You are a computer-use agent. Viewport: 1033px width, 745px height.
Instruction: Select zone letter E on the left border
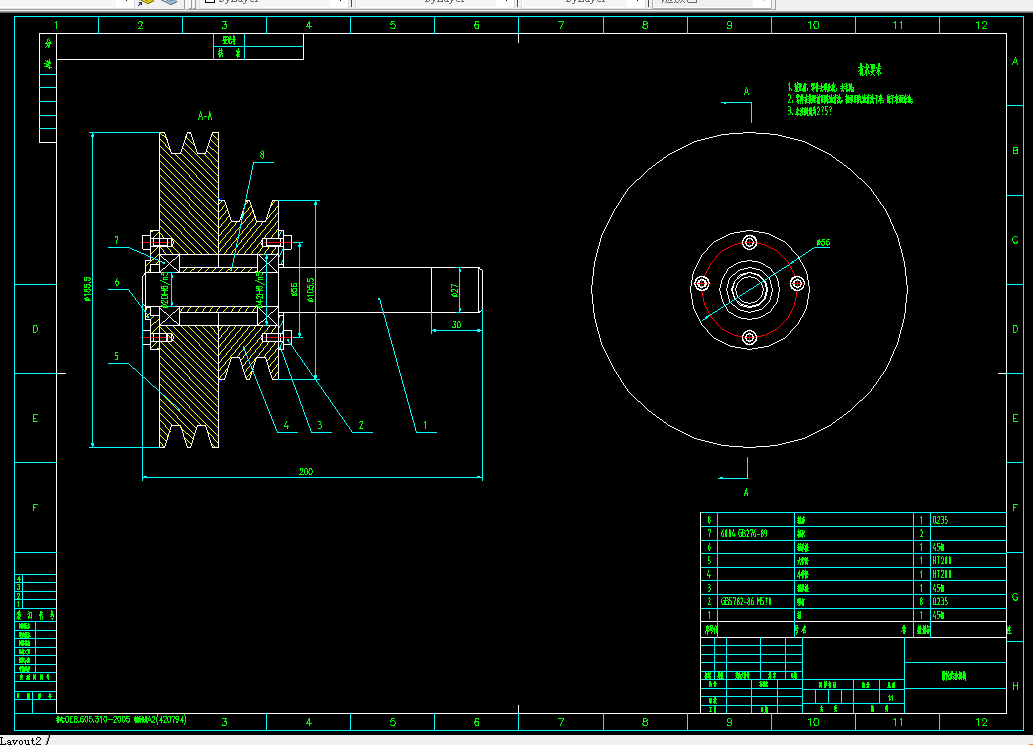(x=36, y=418)
